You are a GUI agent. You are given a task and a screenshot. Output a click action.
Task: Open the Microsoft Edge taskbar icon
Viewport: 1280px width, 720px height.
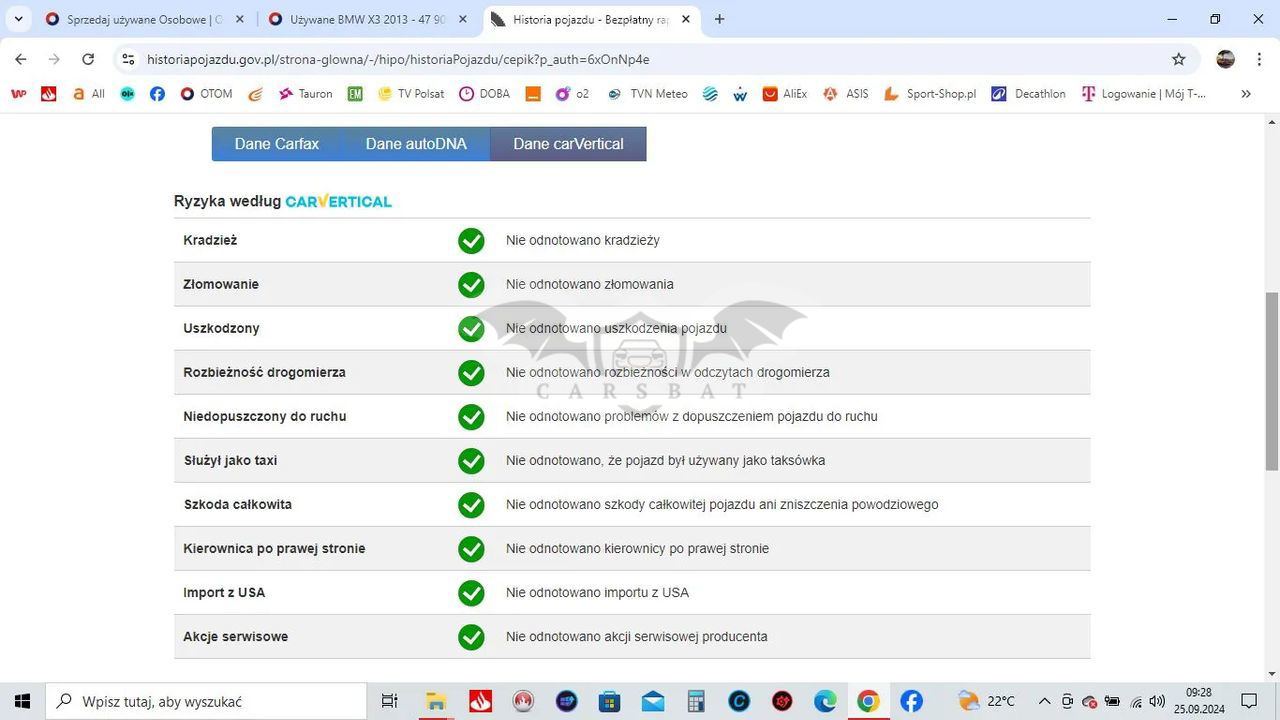pos(825,701)
